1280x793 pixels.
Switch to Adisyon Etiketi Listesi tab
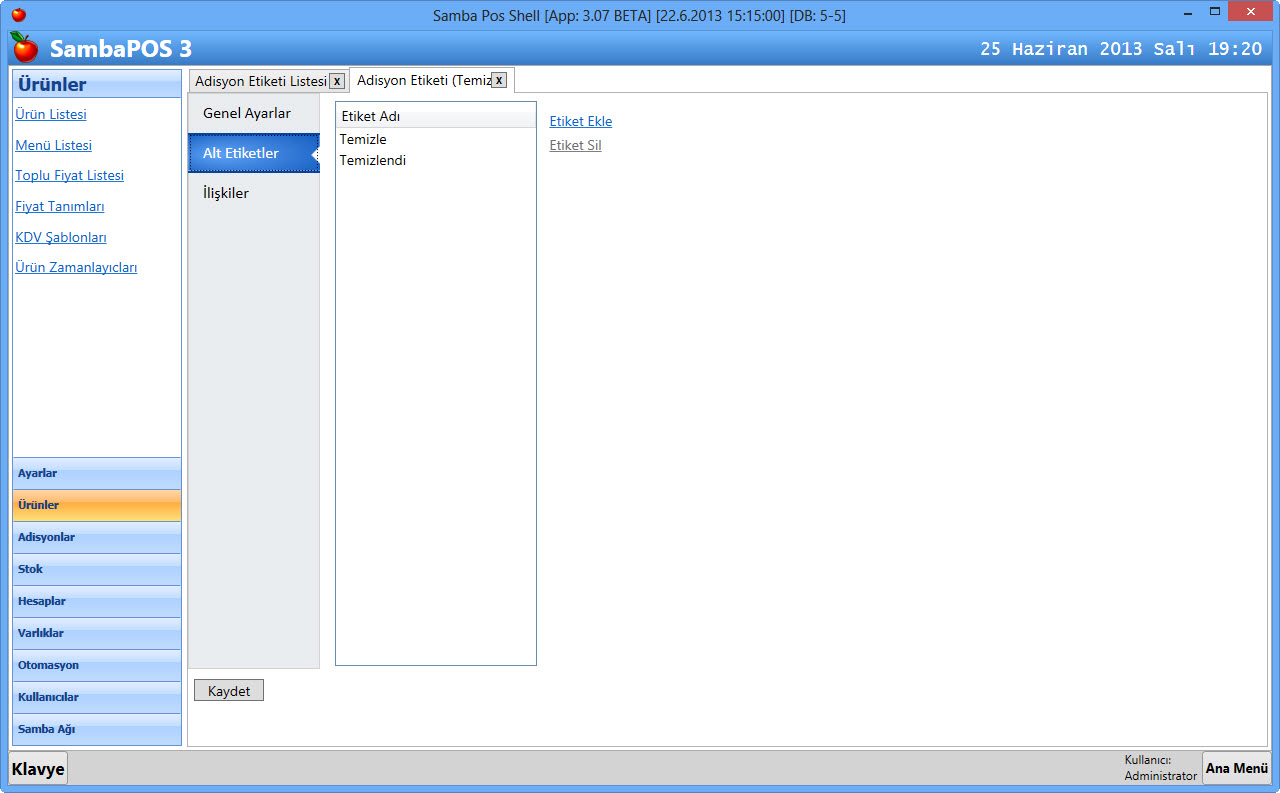(x=260, y=81)
